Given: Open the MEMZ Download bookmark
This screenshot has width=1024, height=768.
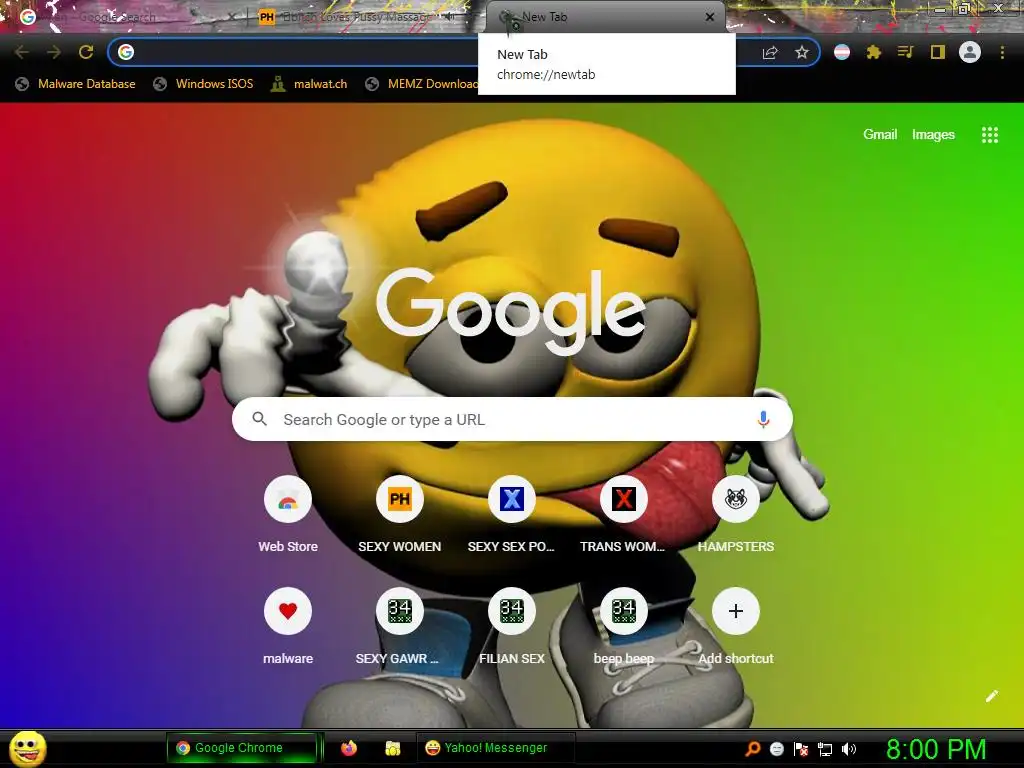Looking at the screenshot, I should 422,84.
